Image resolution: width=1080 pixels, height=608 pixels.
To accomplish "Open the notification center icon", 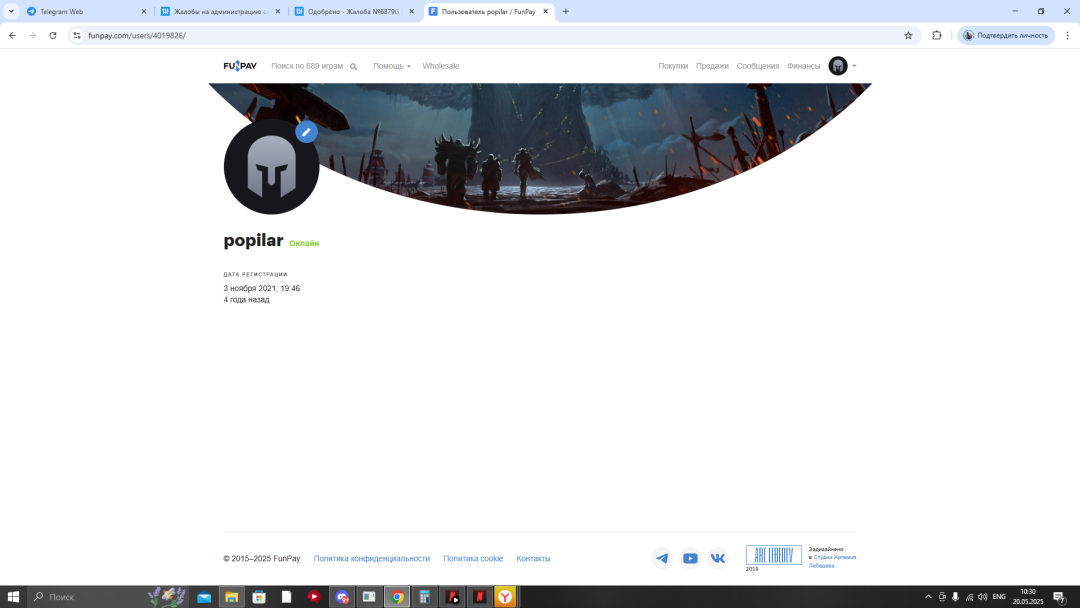I will pos(1059,597).
